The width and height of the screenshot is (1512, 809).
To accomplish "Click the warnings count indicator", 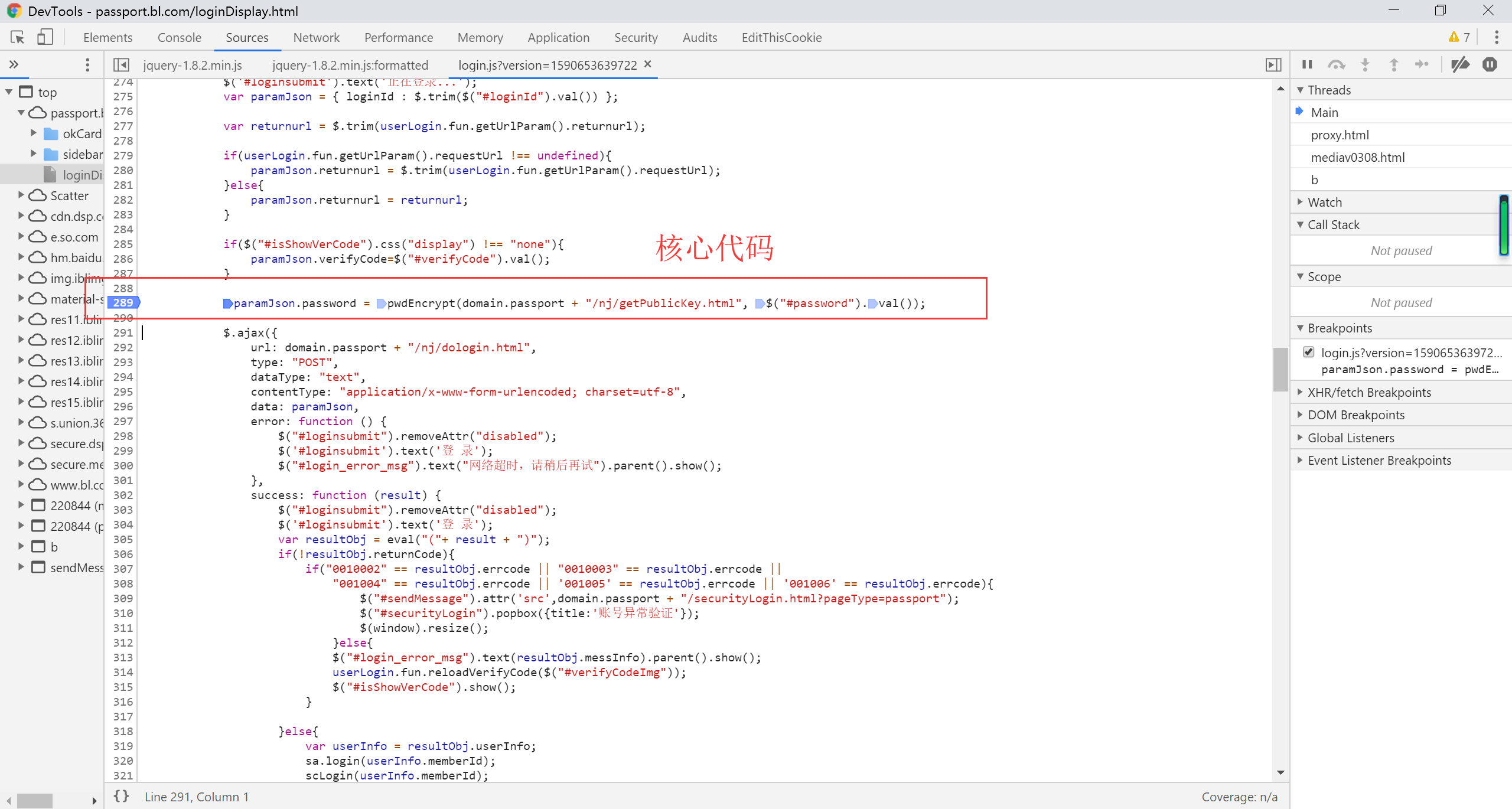I will coord(1459,37).
